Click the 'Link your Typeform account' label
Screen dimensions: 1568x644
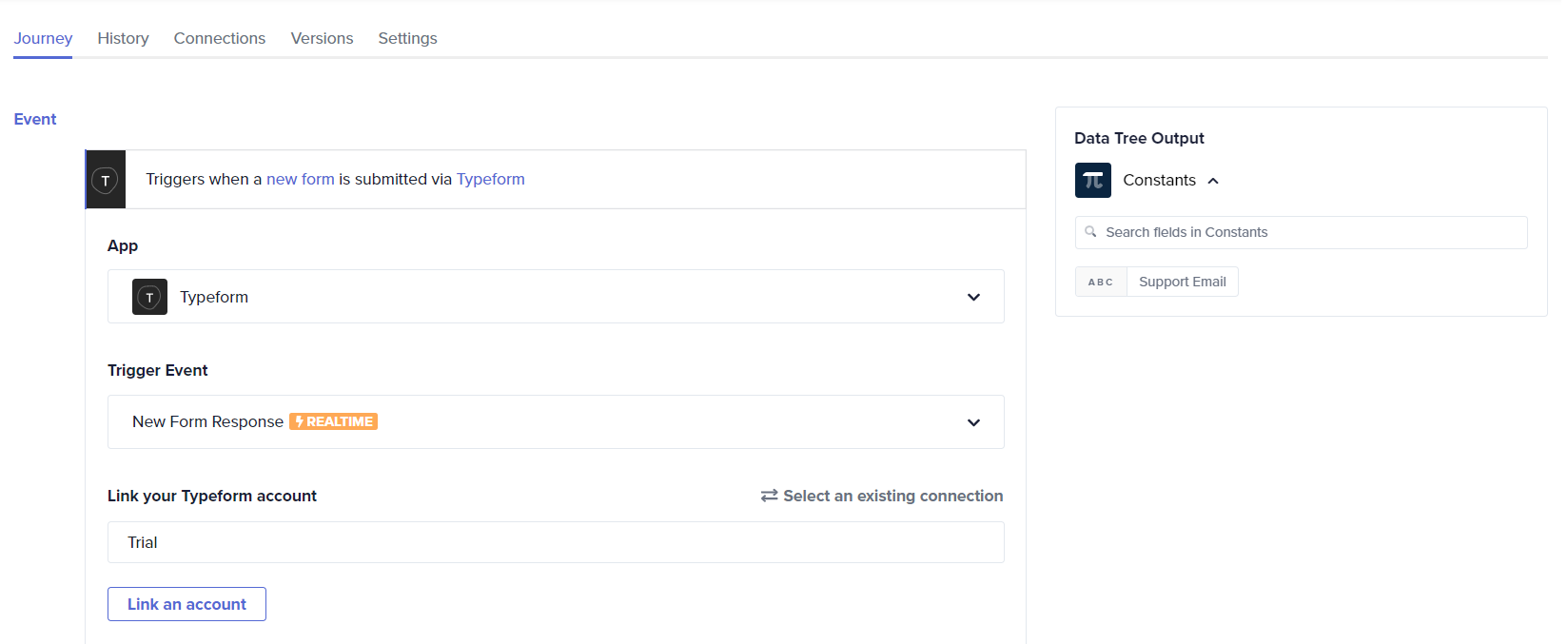pyautogui.click(x=212, y=496)
